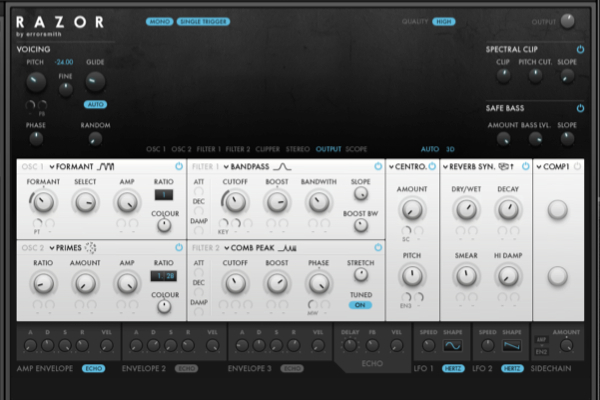Click Reverb HI DAMP knob
Screen dimensions: 600x400
pyautogui.click(x=508, y=276)
